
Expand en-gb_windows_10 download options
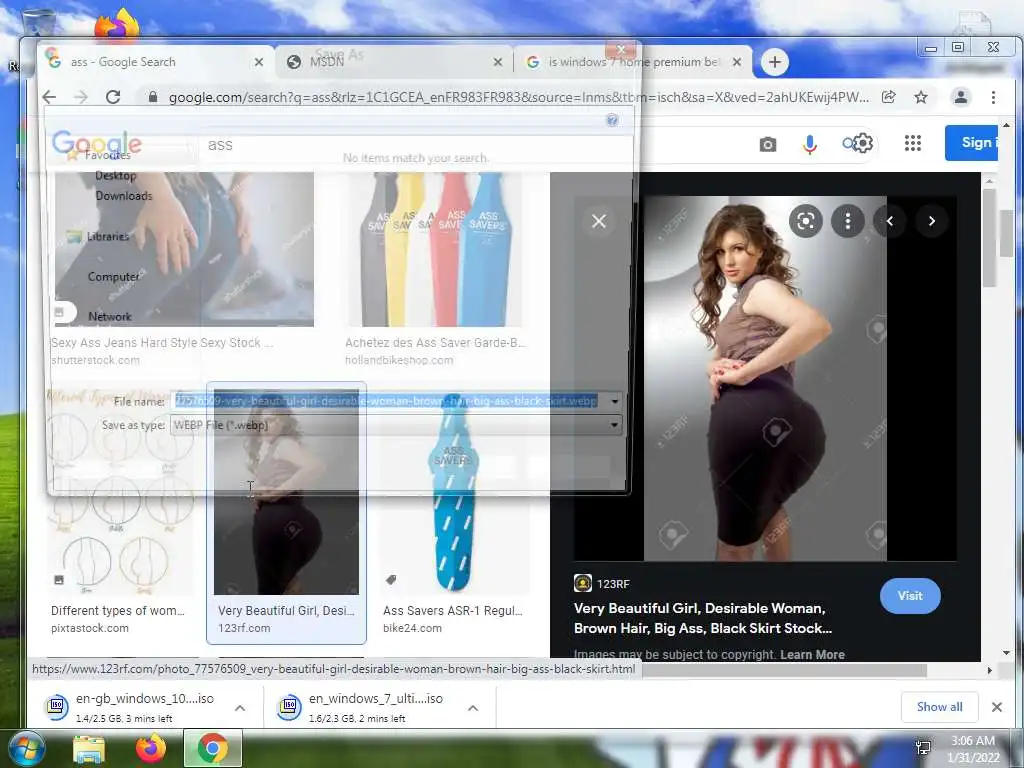pyautogui.click(x=240, y=708)
